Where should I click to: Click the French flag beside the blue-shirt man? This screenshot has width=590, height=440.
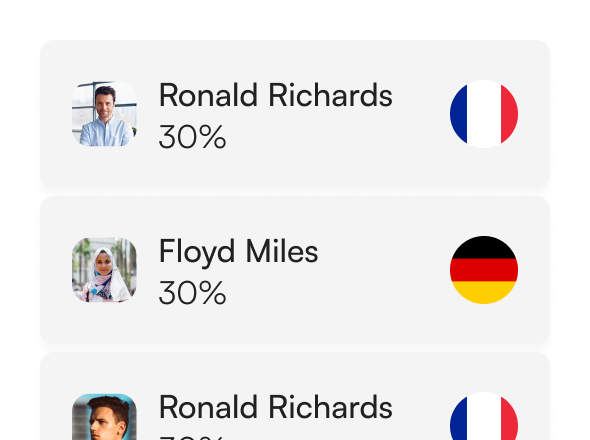coord(484,114)
